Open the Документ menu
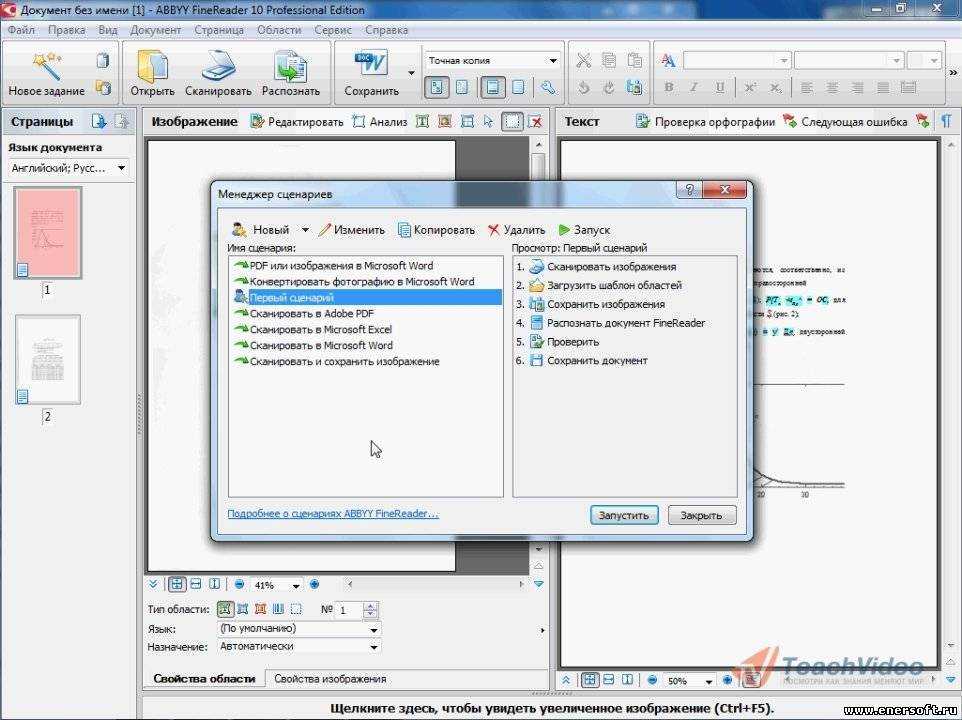The image size is (962, 720). point(155,30)
